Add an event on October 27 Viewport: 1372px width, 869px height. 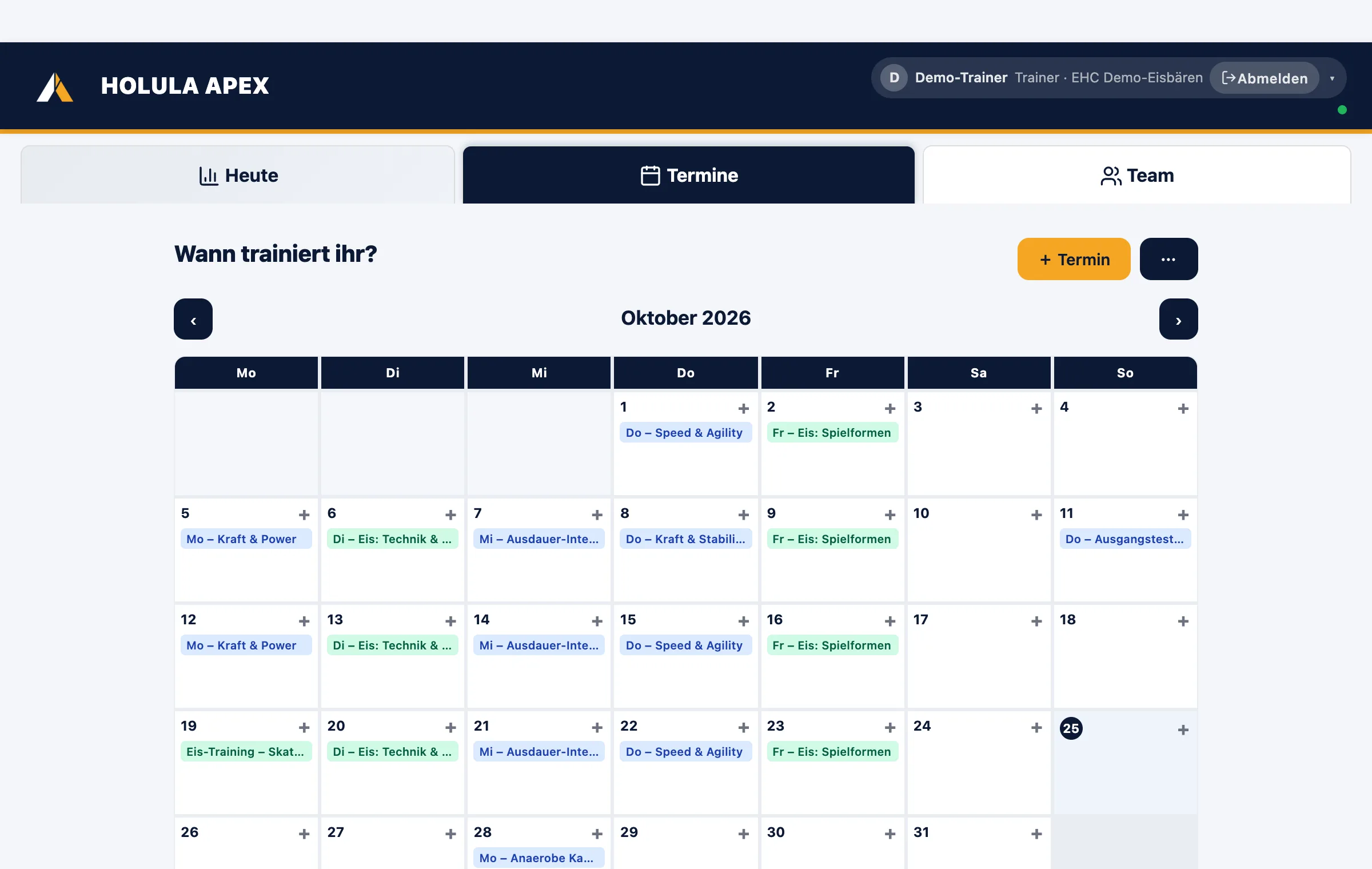coord(450,834)
